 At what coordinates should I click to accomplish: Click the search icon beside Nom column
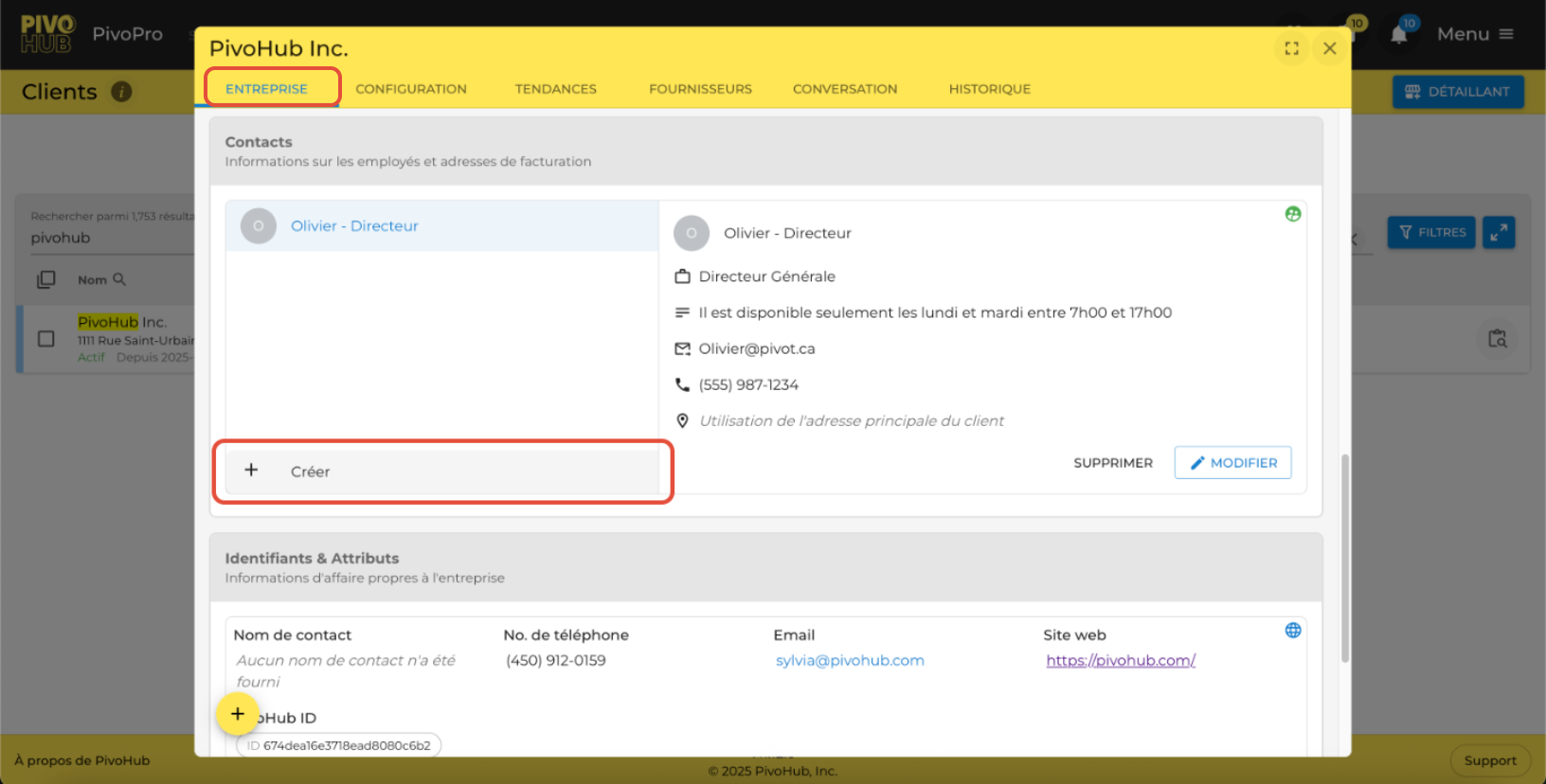(x=119, y=279)
